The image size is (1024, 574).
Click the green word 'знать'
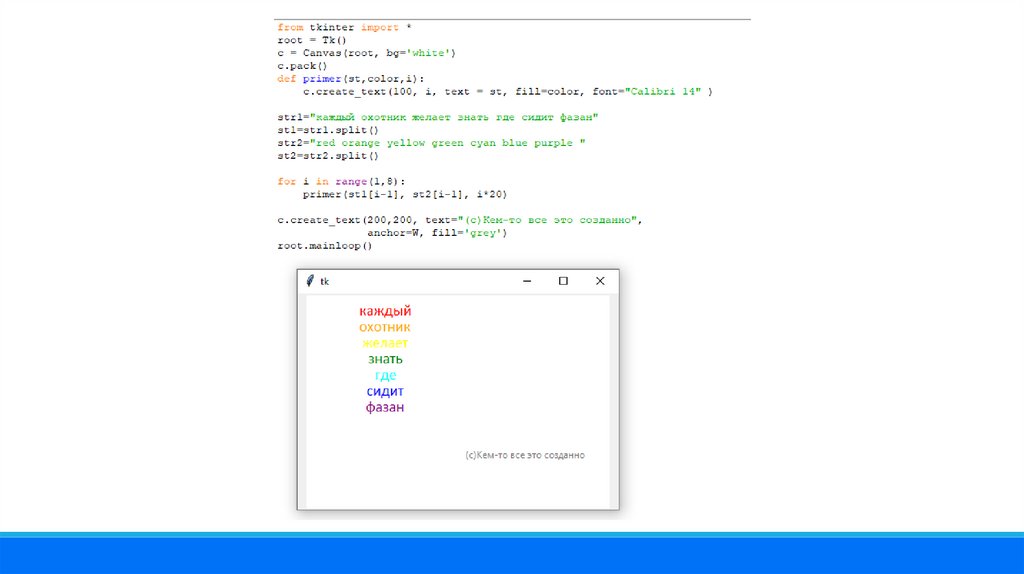(x=385, y=359)
